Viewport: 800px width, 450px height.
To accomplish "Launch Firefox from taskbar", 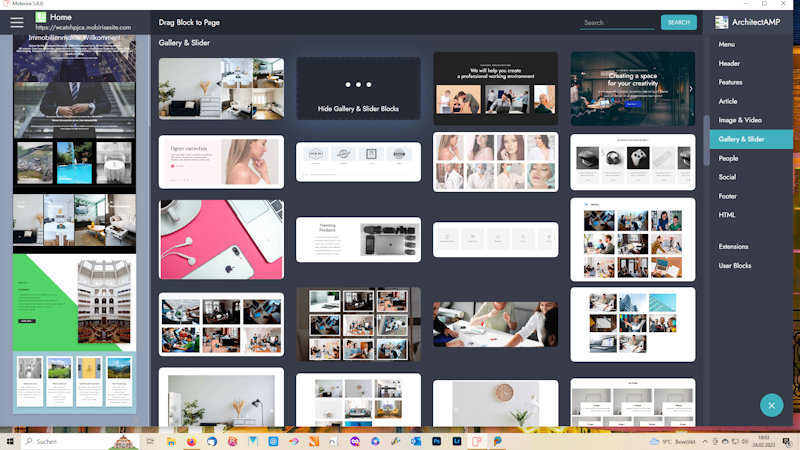I will pyautogui.click(x=191, y=441).
